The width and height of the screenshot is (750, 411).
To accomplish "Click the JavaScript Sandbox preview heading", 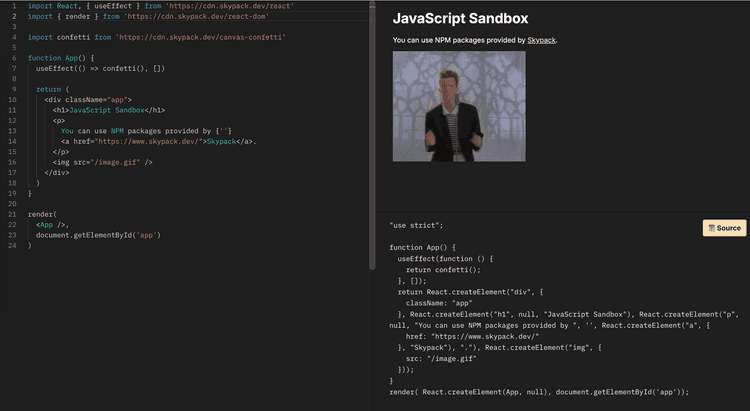I will click(x=460, y=18).
